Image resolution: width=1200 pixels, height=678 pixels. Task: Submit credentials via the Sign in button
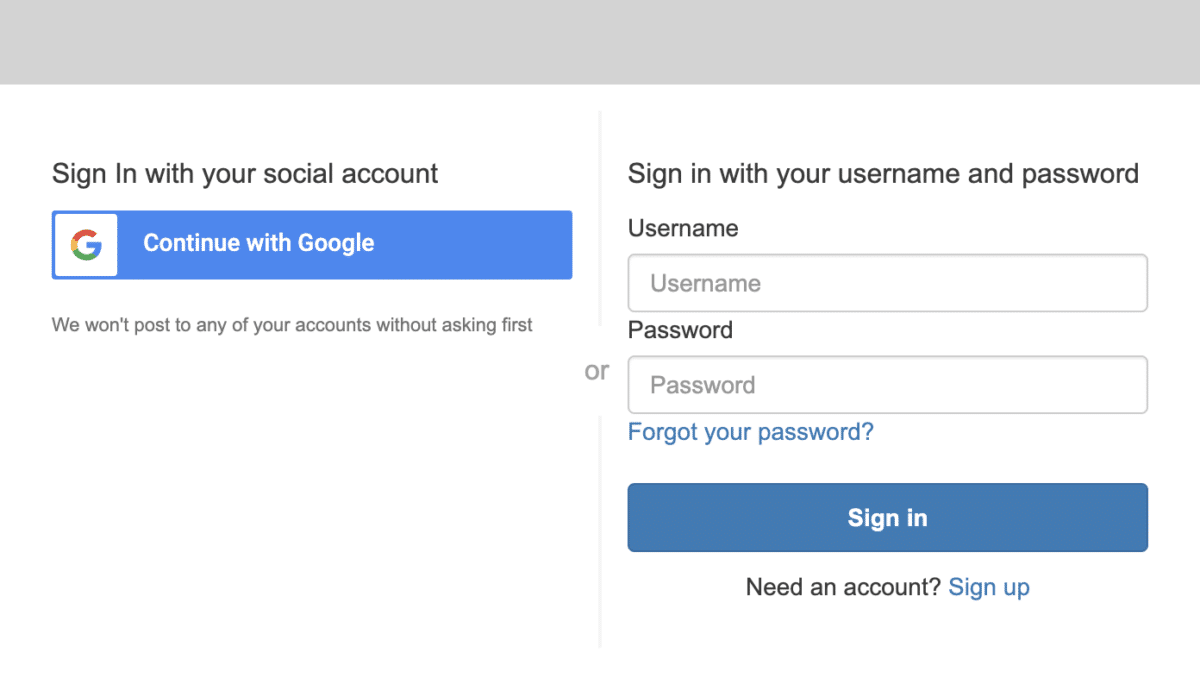pos(887,517)
